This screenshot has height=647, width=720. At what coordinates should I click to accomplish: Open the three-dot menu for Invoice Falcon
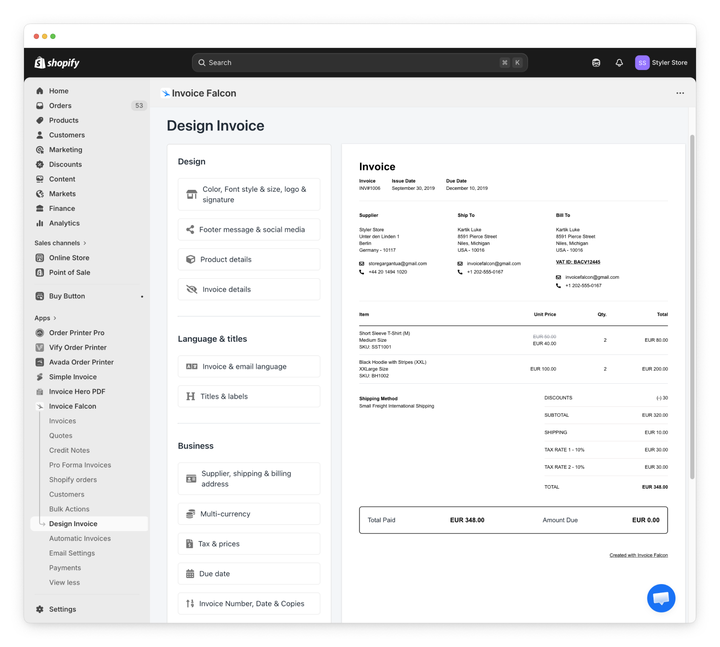coord(680,93)
